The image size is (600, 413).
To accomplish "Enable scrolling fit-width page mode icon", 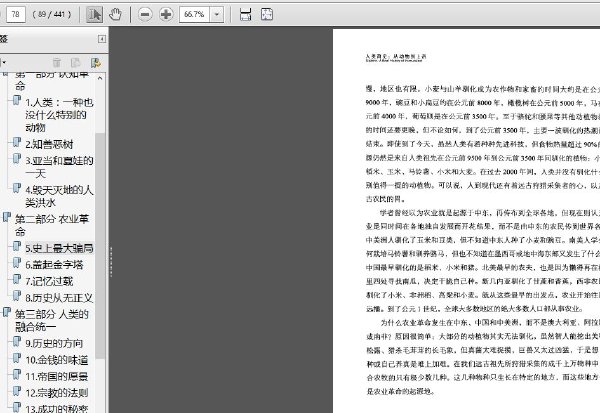I will pos(245,15).
